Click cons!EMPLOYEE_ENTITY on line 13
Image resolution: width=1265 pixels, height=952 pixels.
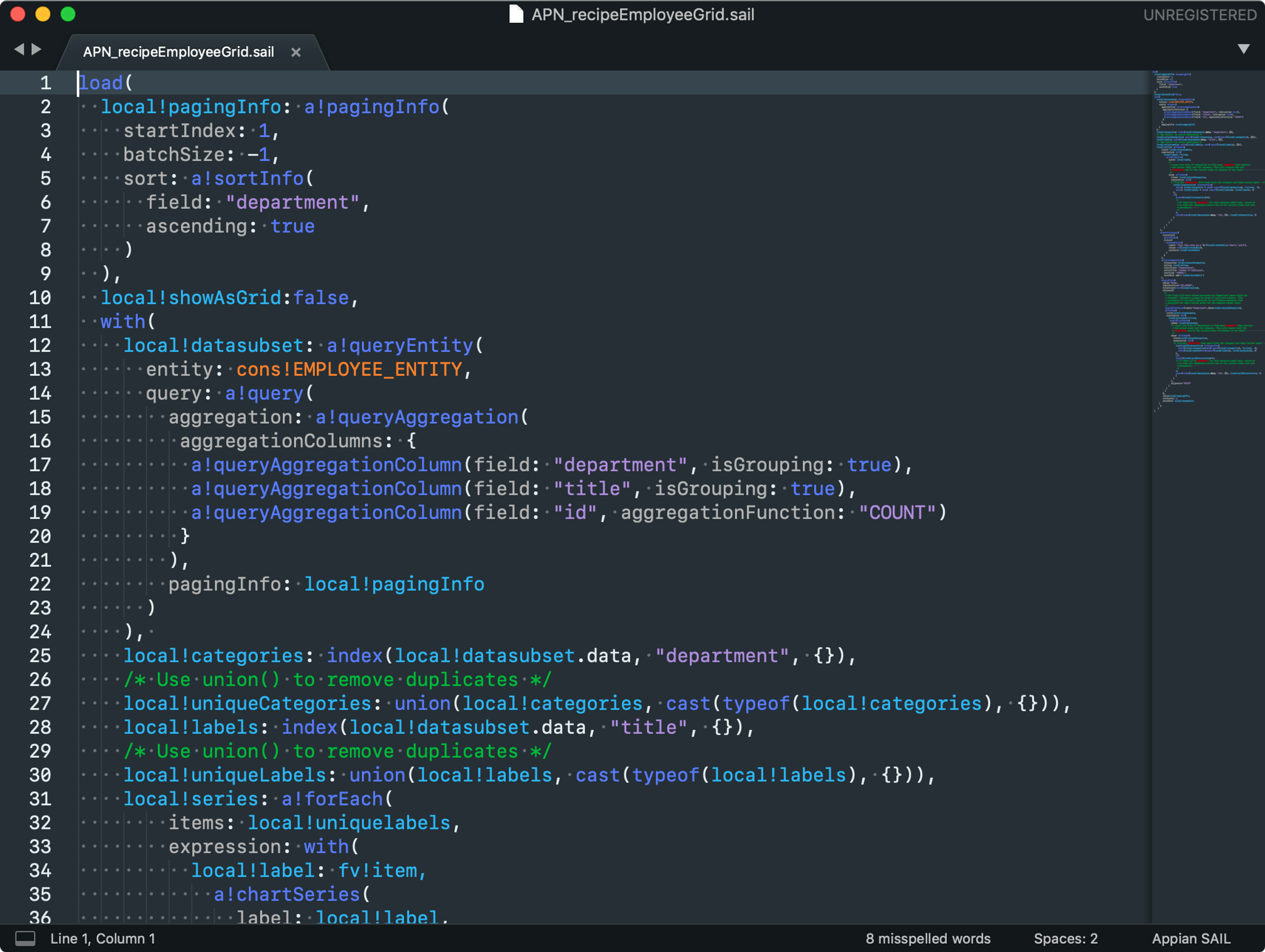point(350,370)
